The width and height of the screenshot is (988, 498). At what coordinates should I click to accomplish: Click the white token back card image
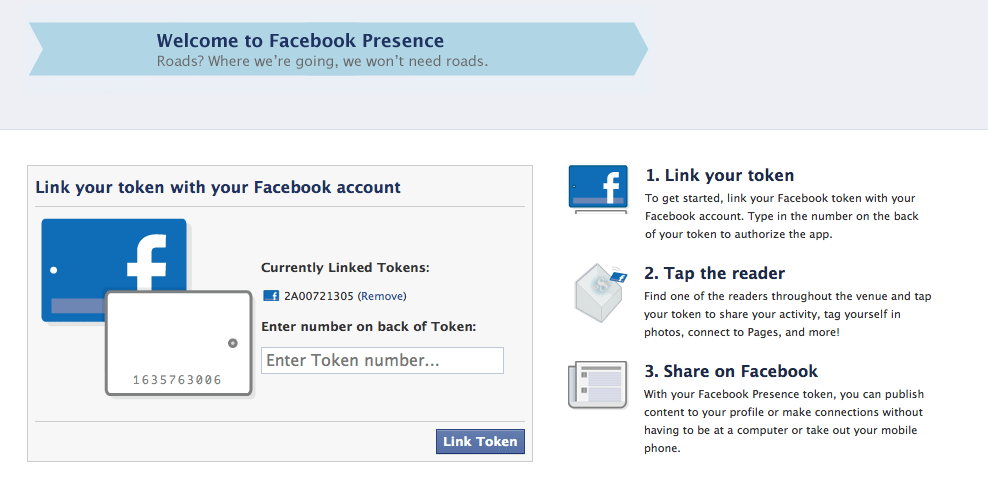[179, 344]
